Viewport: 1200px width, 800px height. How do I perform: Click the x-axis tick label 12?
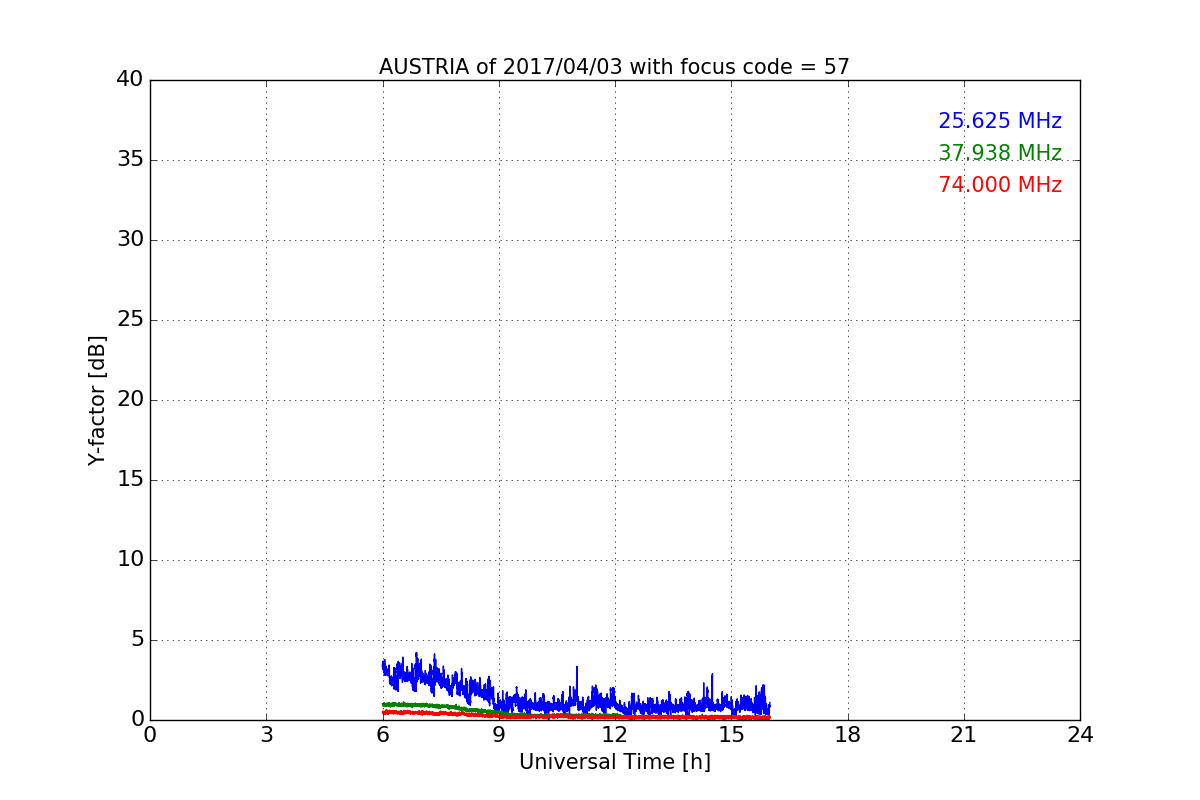click(614, 735)
